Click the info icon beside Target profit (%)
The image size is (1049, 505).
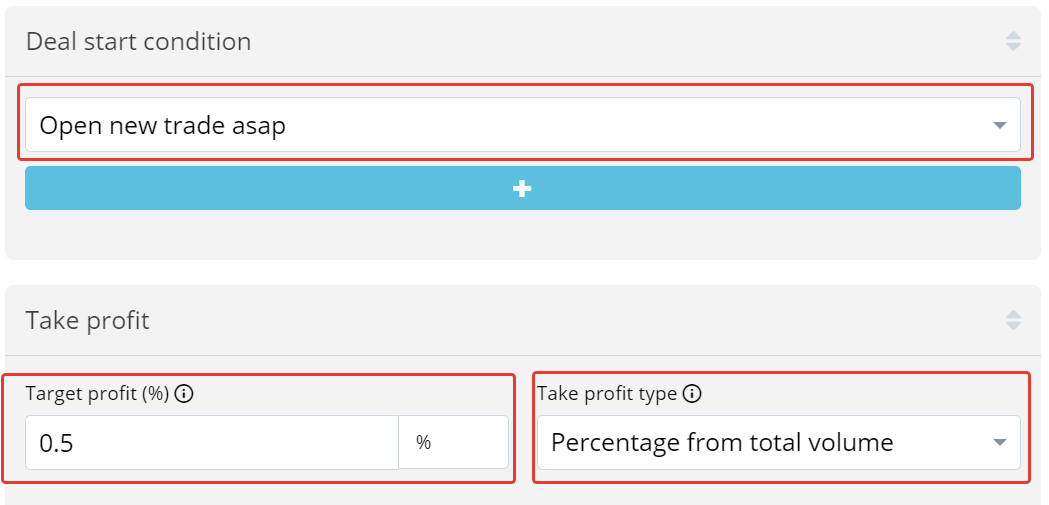184,394
